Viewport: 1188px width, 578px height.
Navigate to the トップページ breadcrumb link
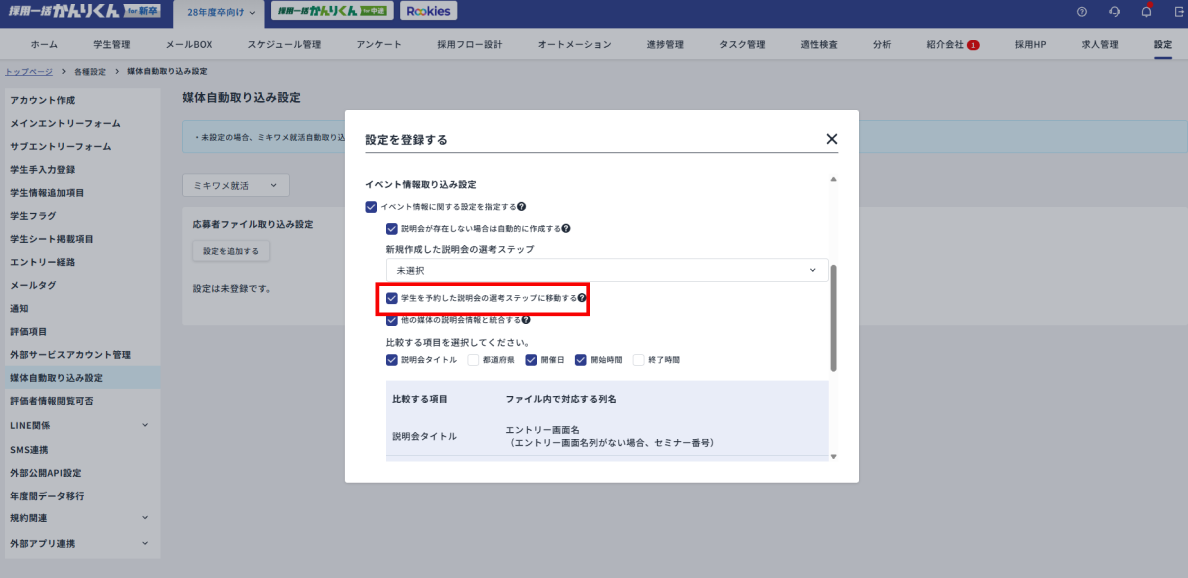(x=27, y=71)
